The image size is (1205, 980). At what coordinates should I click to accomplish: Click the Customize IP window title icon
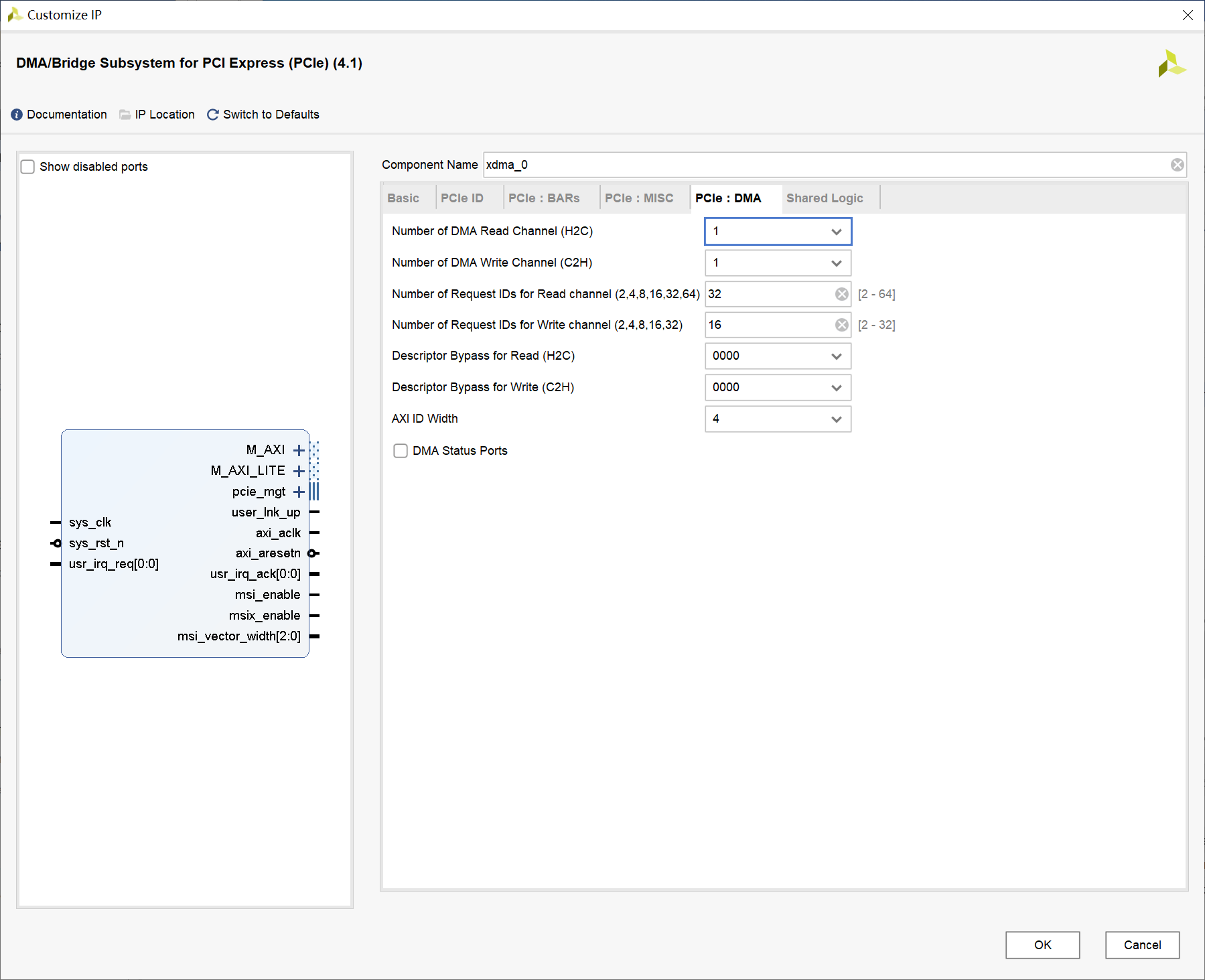14,15
